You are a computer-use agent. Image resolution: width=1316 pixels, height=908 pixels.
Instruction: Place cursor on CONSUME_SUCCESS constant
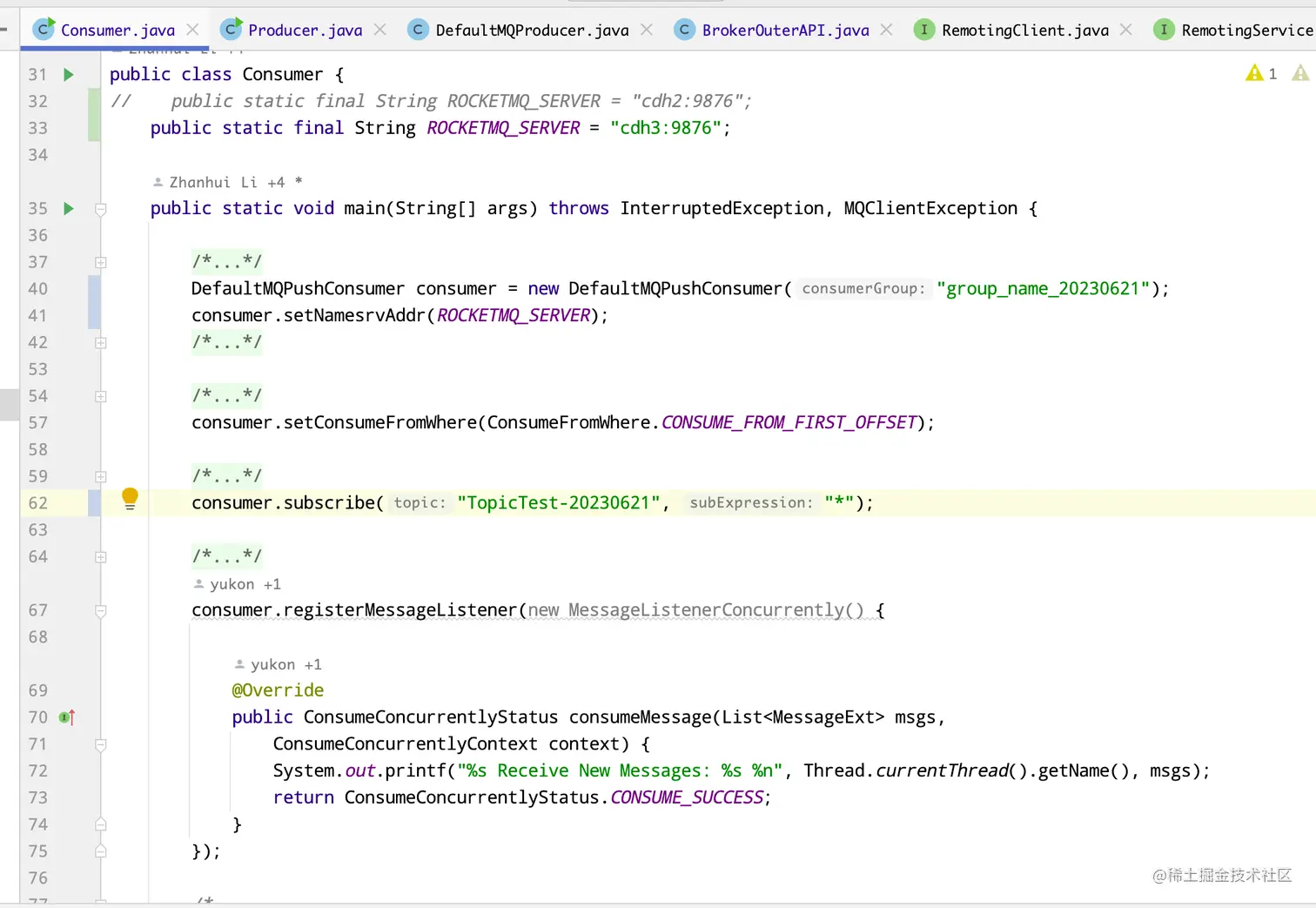(687, 798)
